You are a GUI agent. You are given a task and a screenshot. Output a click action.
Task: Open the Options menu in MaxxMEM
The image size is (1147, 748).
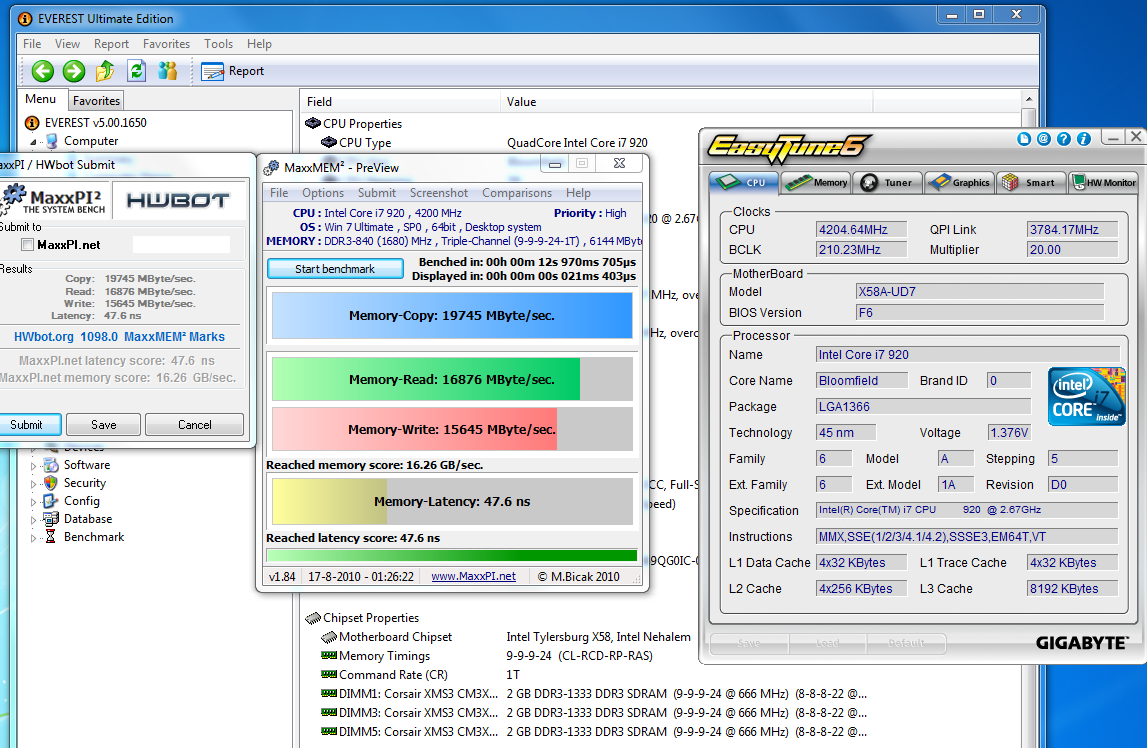323,193
